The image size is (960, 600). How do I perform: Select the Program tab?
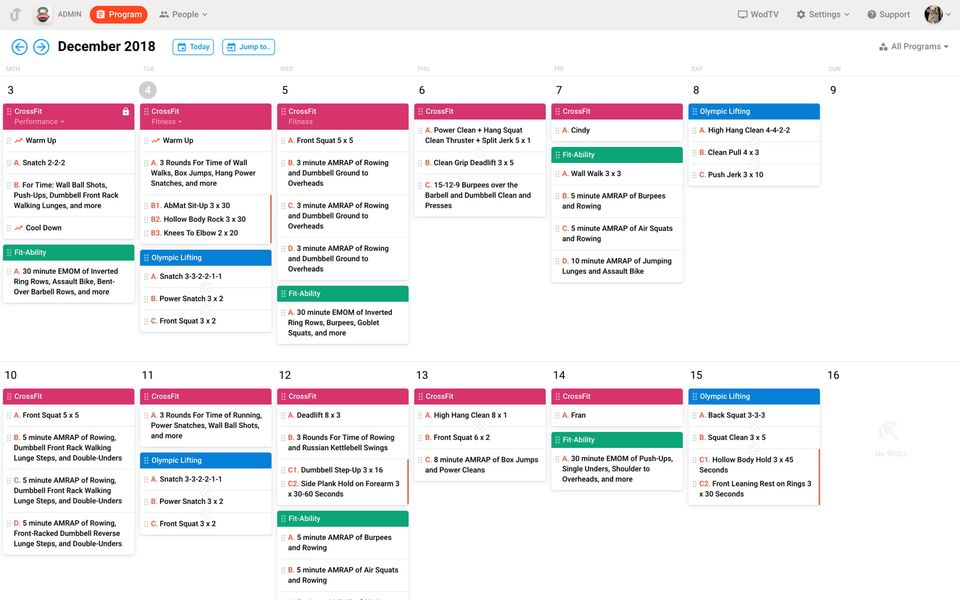[x=119, y=14]
